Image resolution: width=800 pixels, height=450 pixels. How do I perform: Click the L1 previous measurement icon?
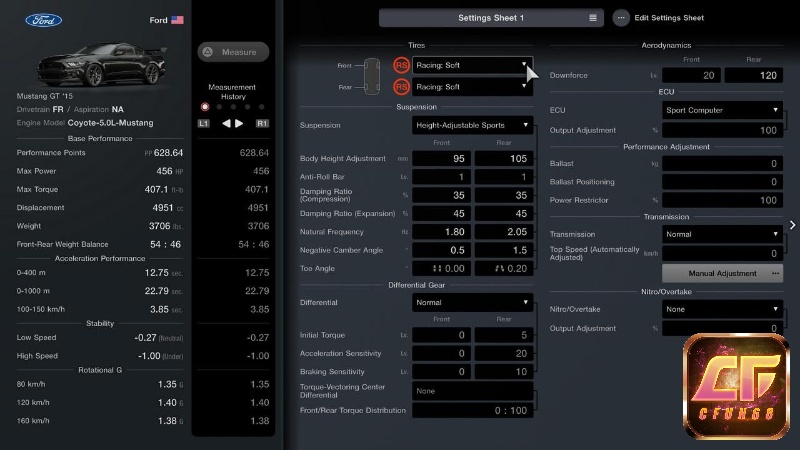tap(204, 123)
